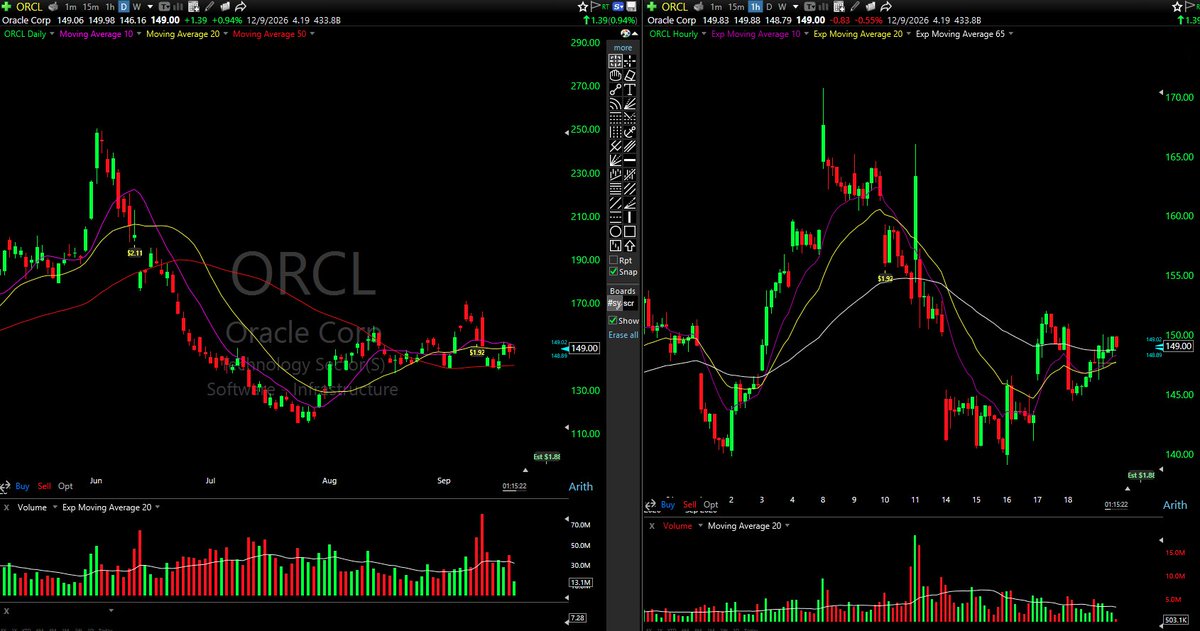Viewport: 1200px width, 631px height.
Task: Click the flag icon on left chart
Action: pyautogui.click(x=596, y=6)
